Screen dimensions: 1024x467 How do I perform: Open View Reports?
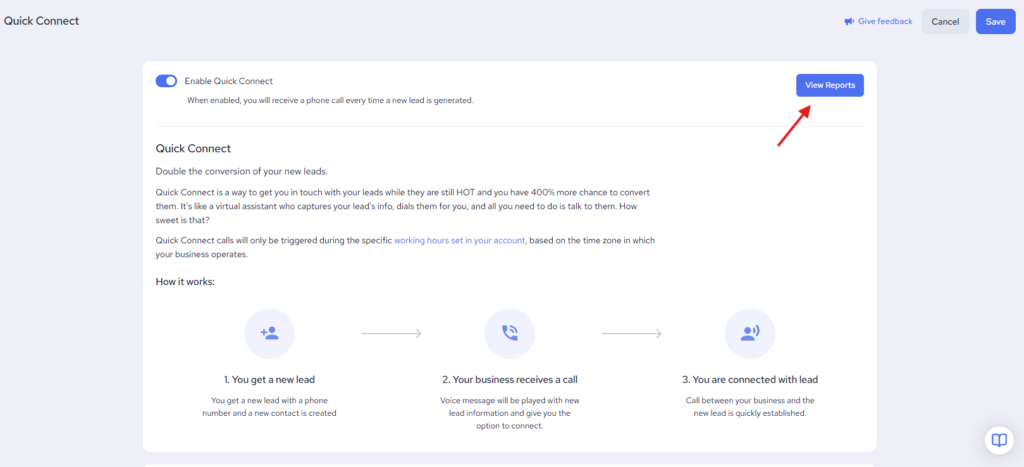point(829,85)
